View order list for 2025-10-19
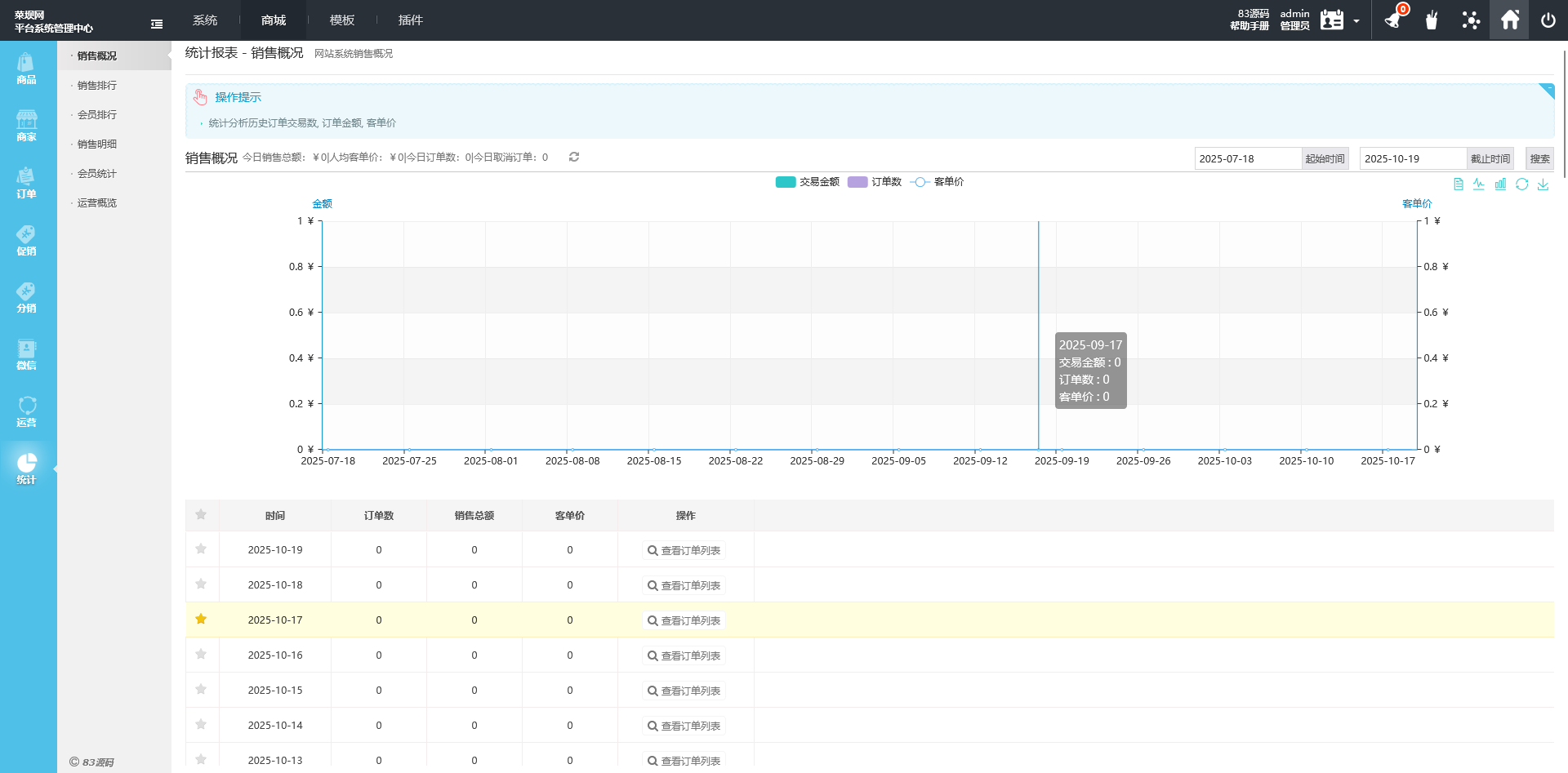 [x=684, y=550]
